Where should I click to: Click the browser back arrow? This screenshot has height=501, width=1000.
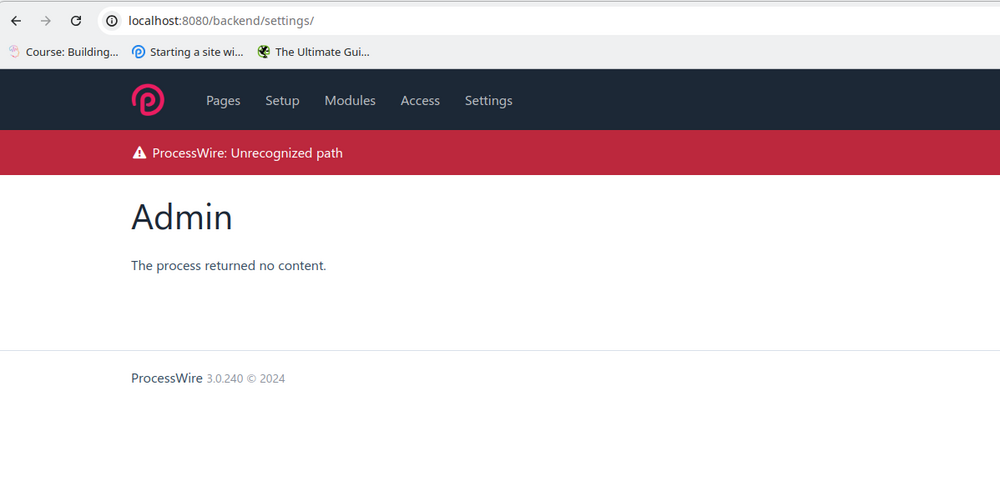pyautogui.click(x=16, y=21)
